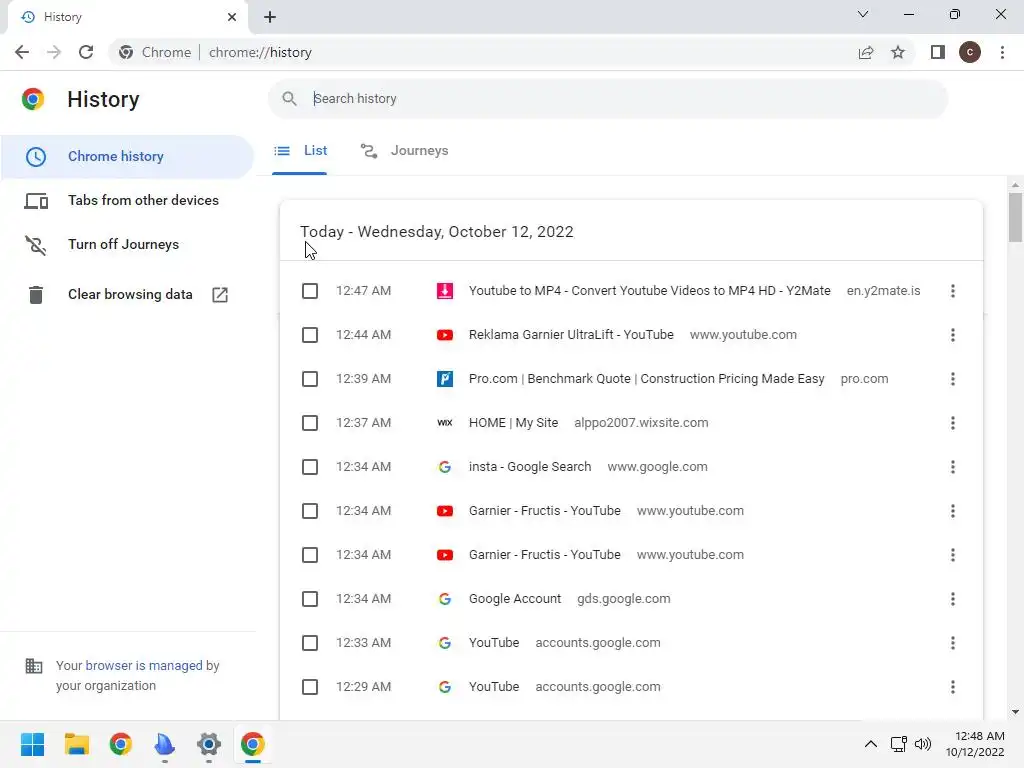
Task: Click the site info Chrome chip
Action: [156, 52]
